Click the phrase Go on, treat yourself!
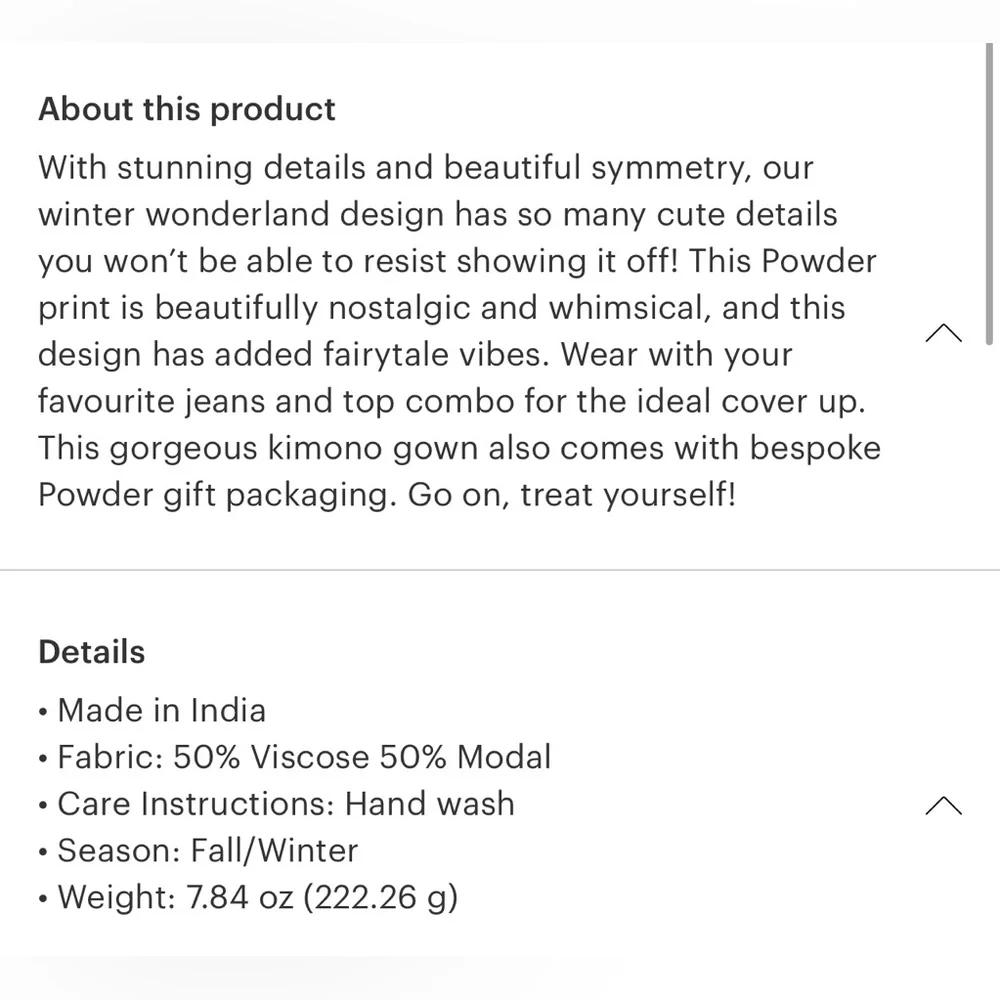1000x1000 pixels. [571, 495]
